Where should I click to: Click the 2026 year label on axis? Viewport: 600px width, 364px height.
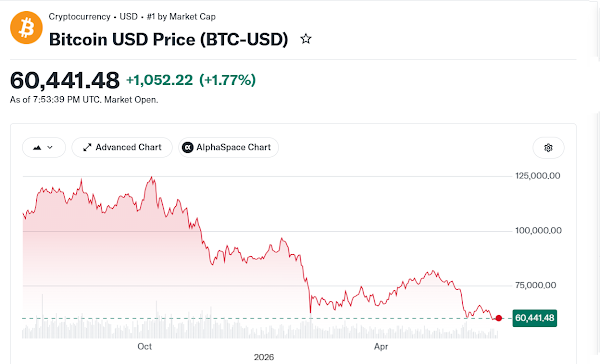pyautogui.click(x=264, y=357)
